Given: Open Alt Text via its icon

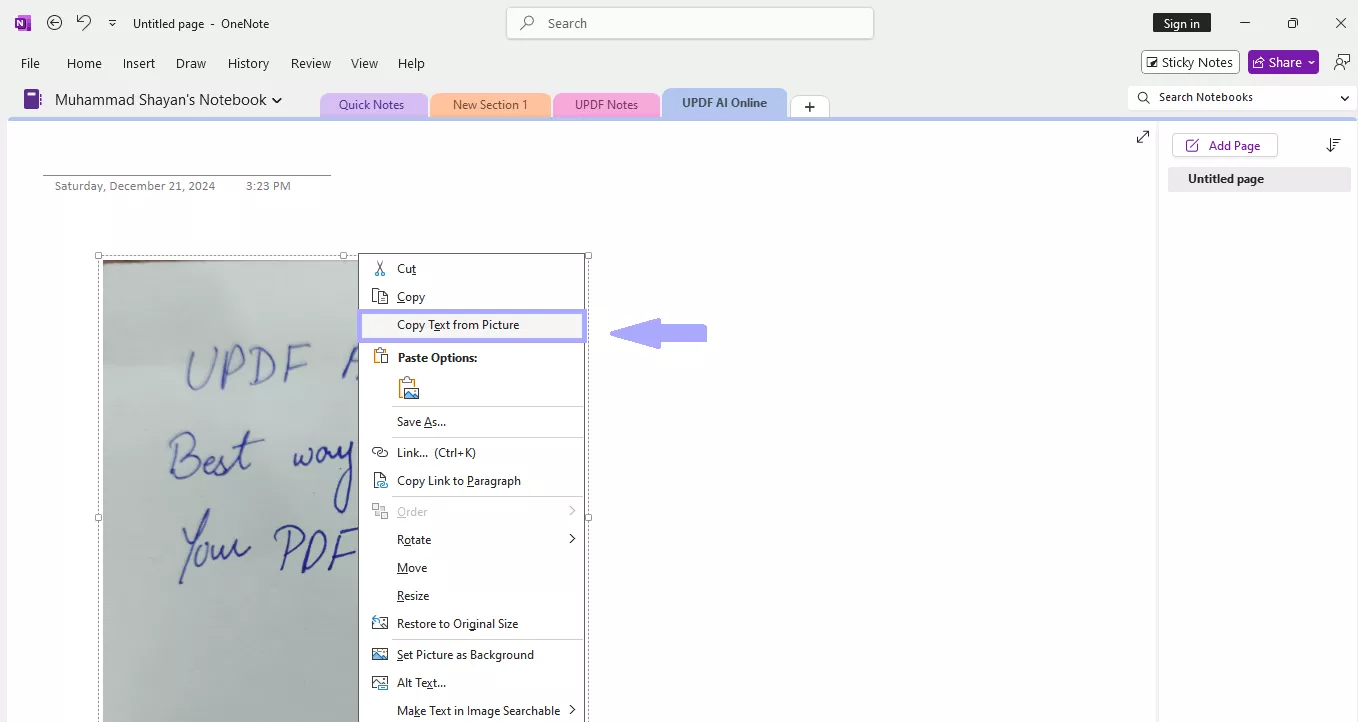Looking at the screenshot, I should coord(380,682).
